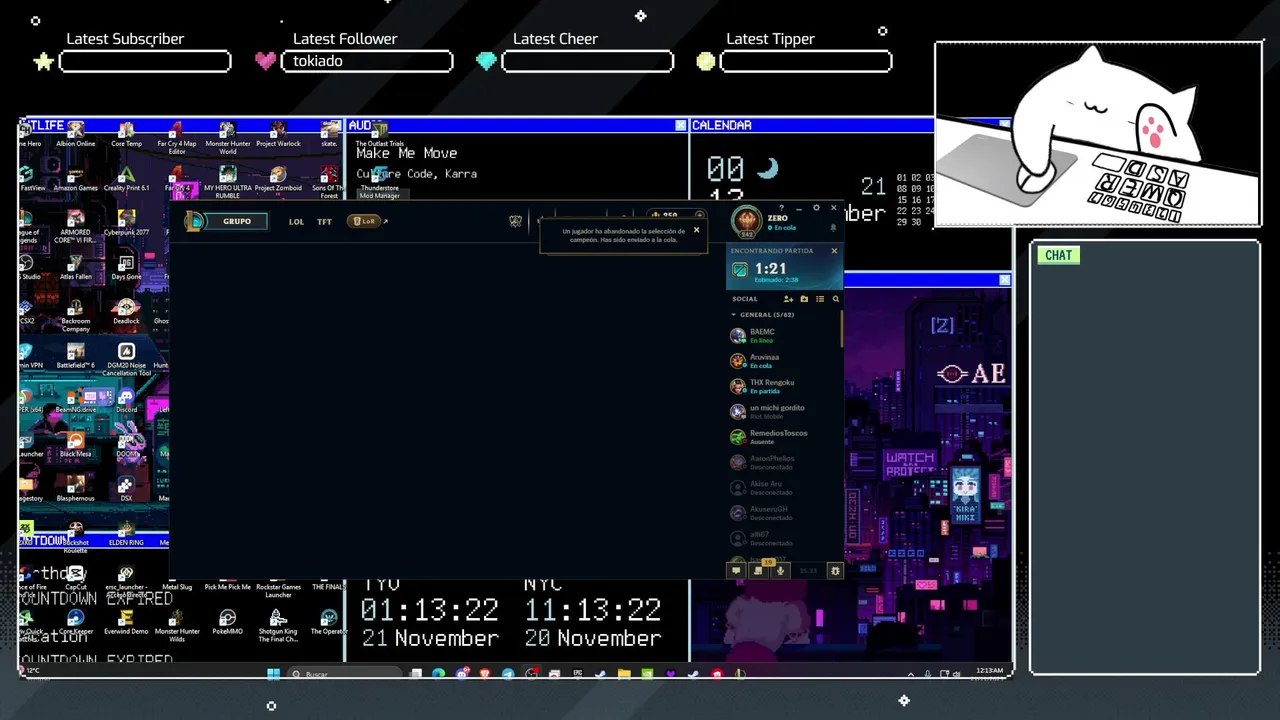1280x720 pixels.
Task: Select offline friend AaronPhelios
Action: (x=784, y=462)
